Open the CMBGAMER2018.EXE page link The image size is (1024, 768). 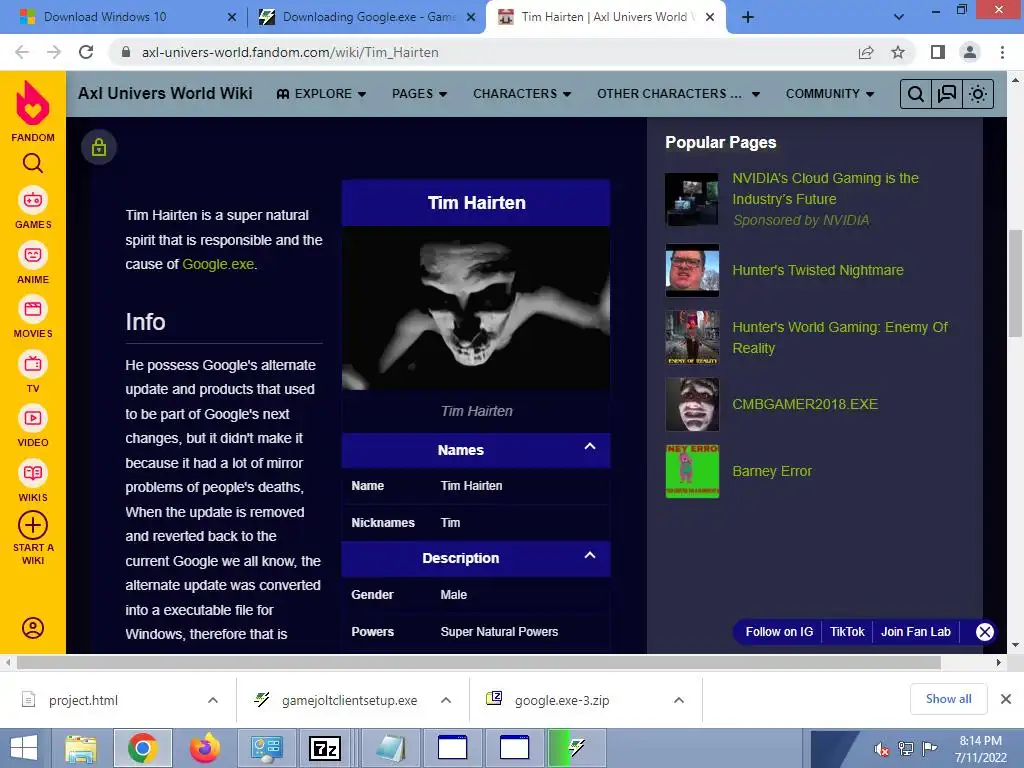click(x=805, y=404)
